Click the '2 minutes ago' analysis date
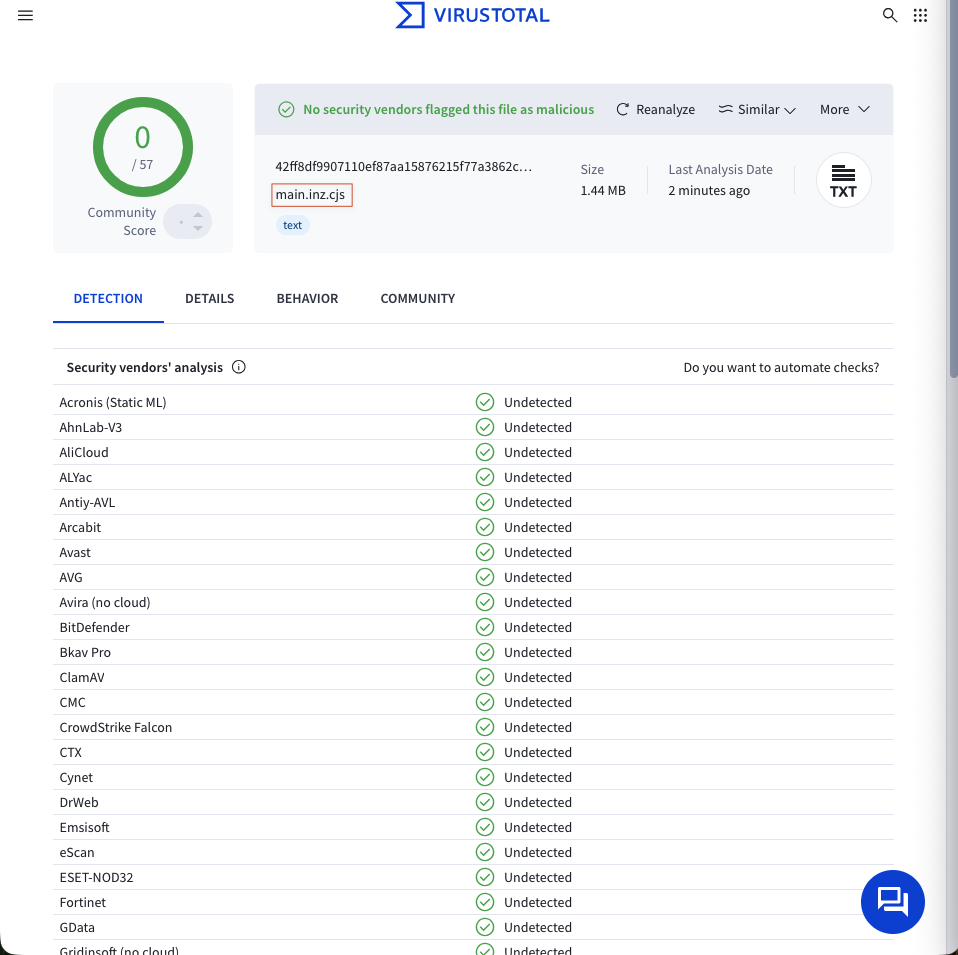The width and height of the screenshot is (958, 955). (709, 191)
